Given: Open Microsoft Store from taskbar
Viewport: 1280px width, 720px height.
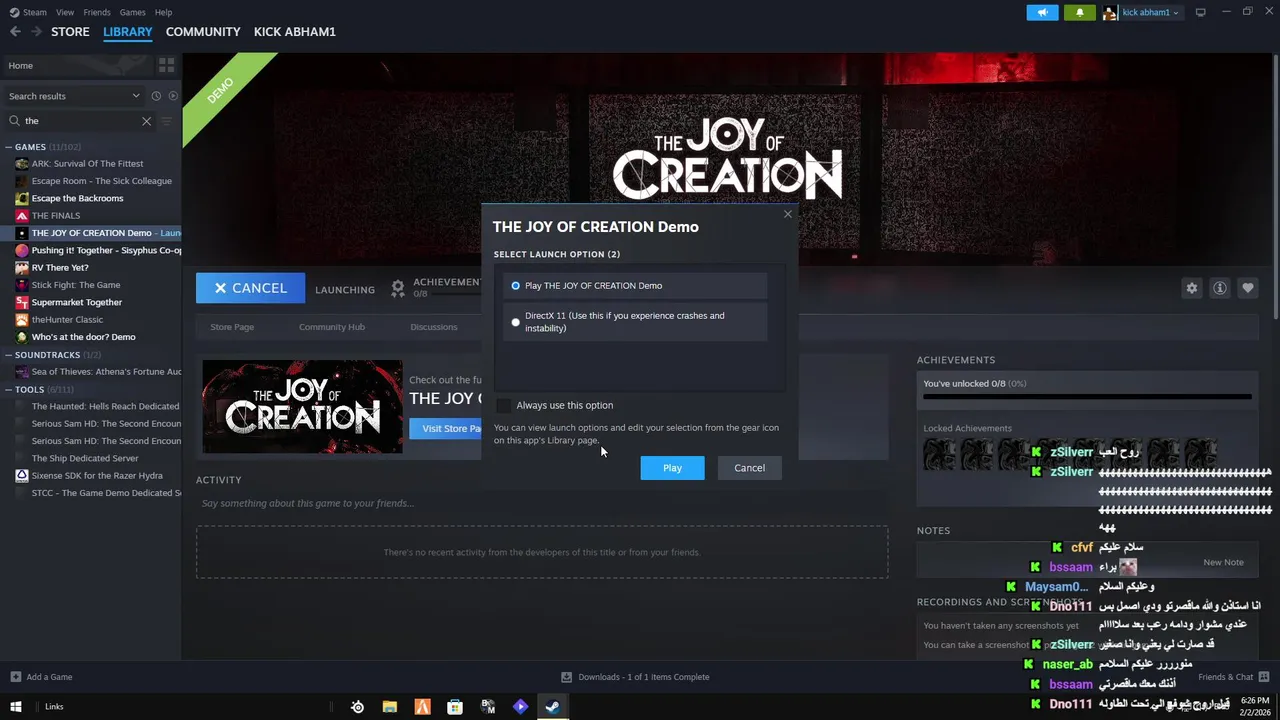Looking at the screenshot, I should pos(455,707).
